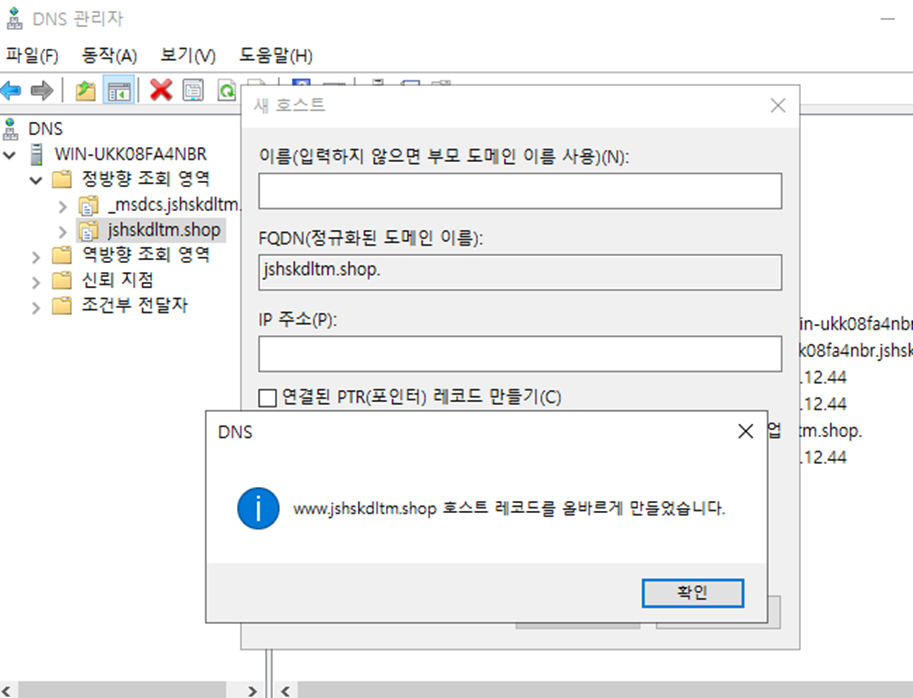Expand the 조건부 전달자 folder
Viewport: 913px width, 698px height.
coord(36,307)
